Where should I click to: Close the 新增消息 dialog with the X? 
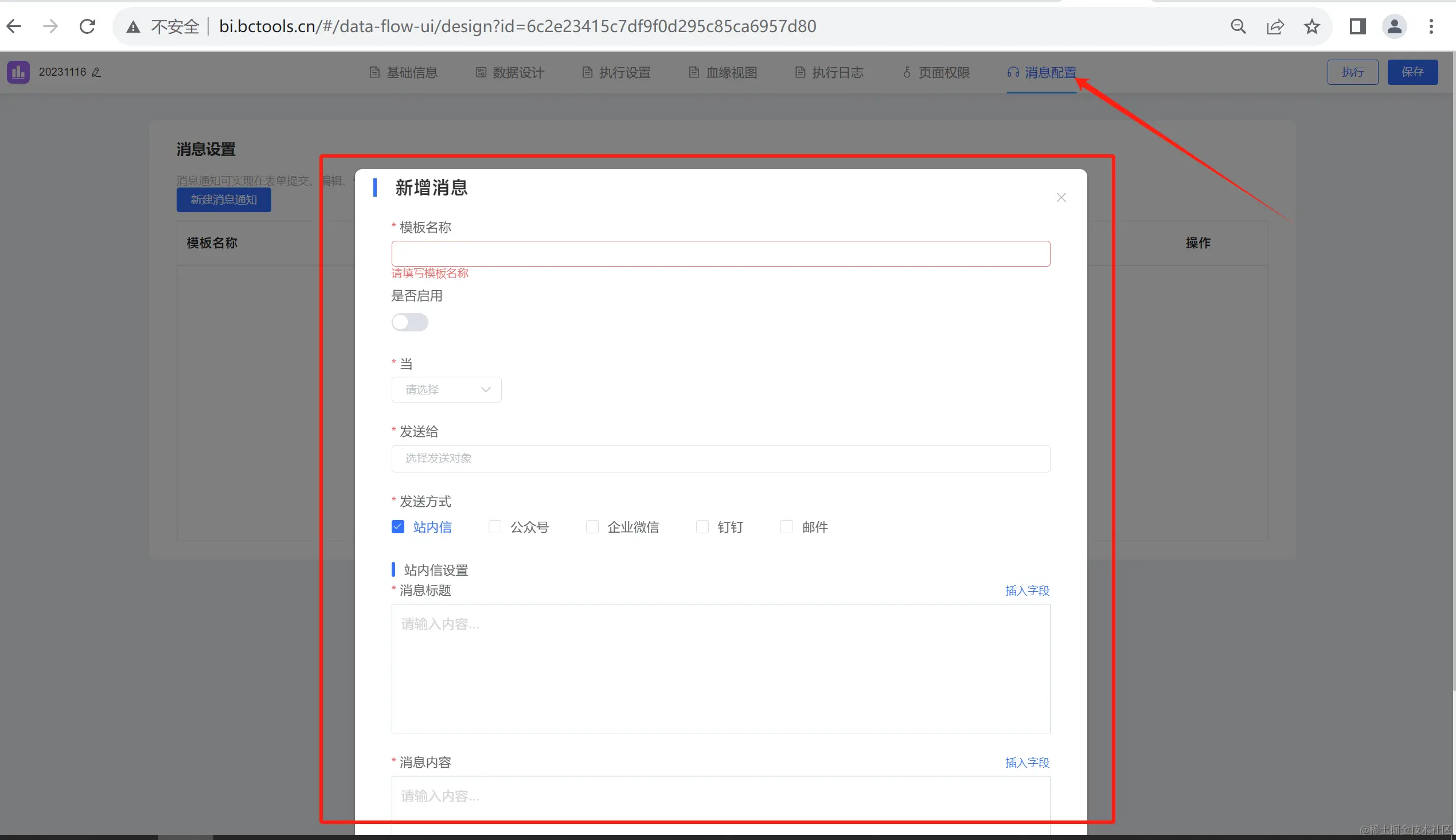(x=1061, y=198)
